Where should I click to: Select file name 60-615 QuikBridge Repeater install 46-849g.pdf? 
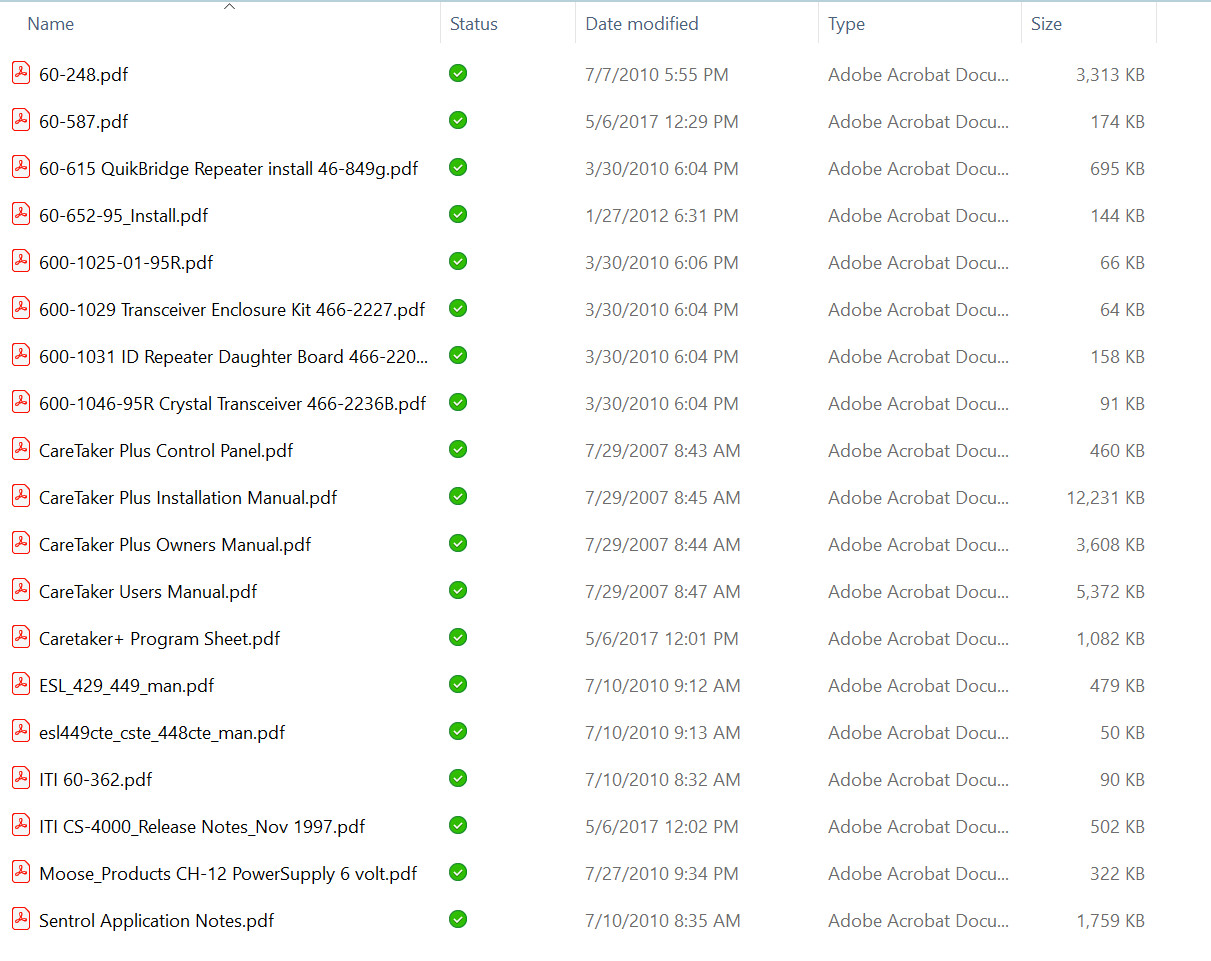228,169
